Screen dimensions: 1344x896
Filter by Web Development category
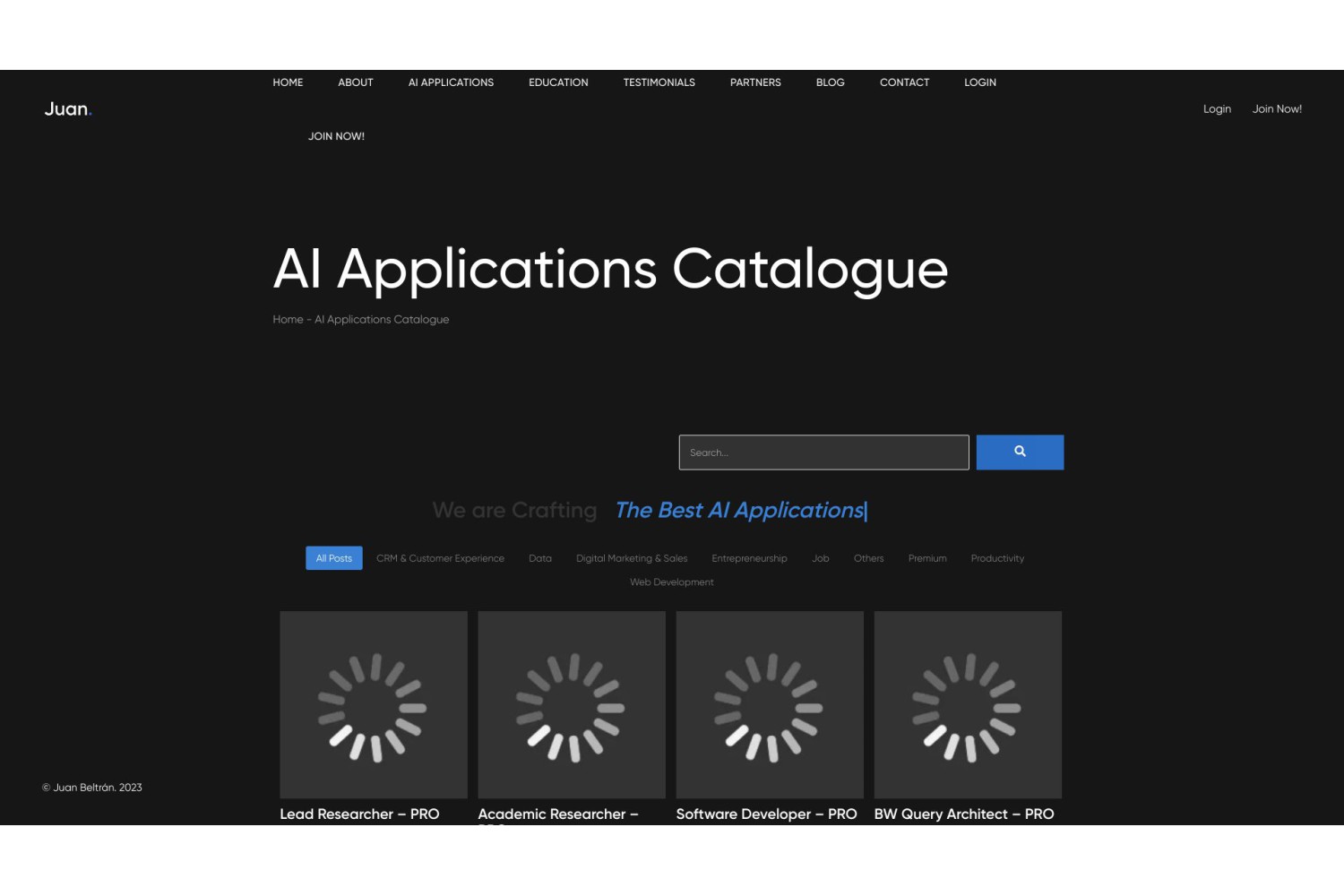pos(672,582)
